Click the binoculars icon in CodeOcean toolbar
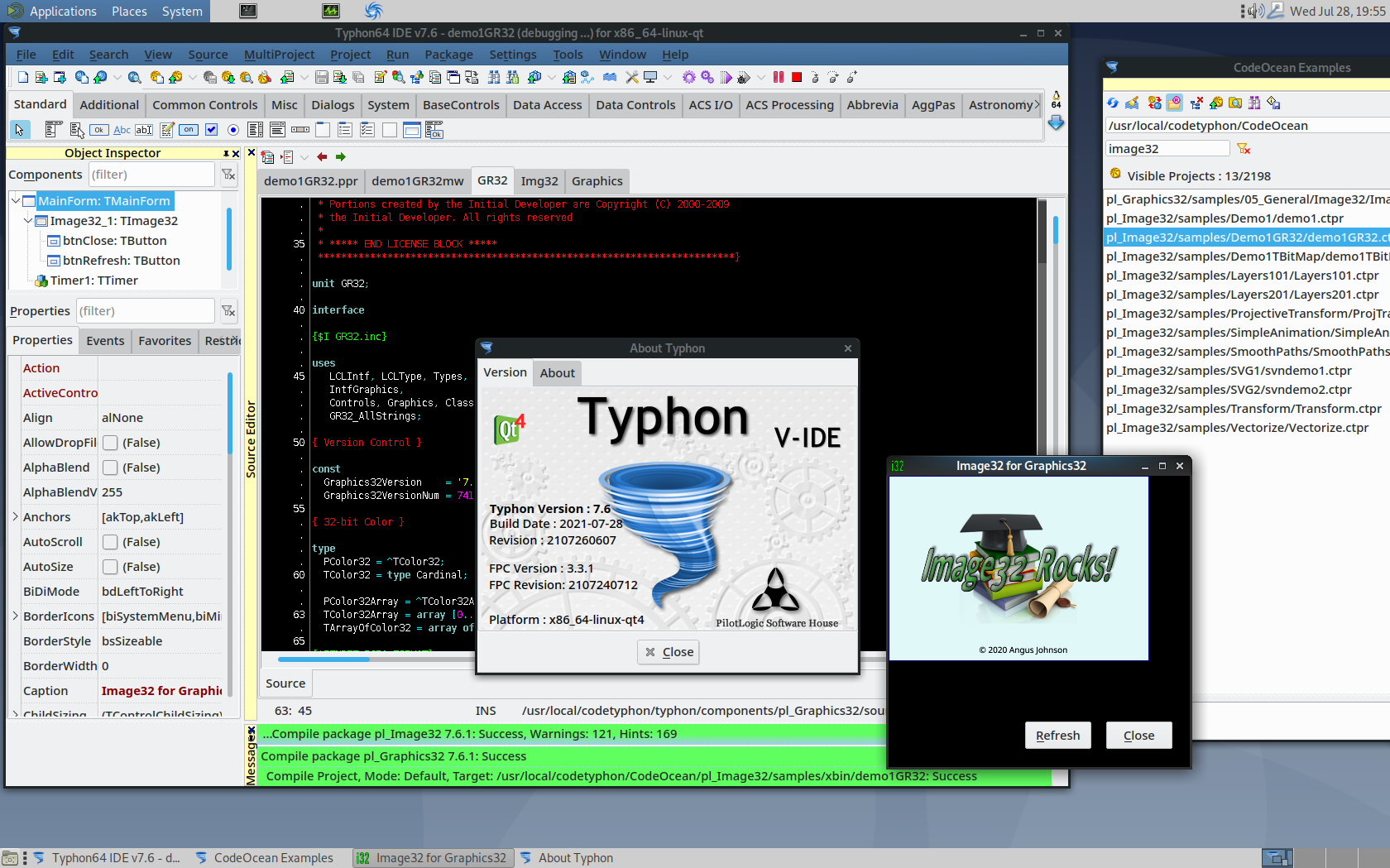This screenshot has height=868, width=1390. click(x=1254, y=103)
